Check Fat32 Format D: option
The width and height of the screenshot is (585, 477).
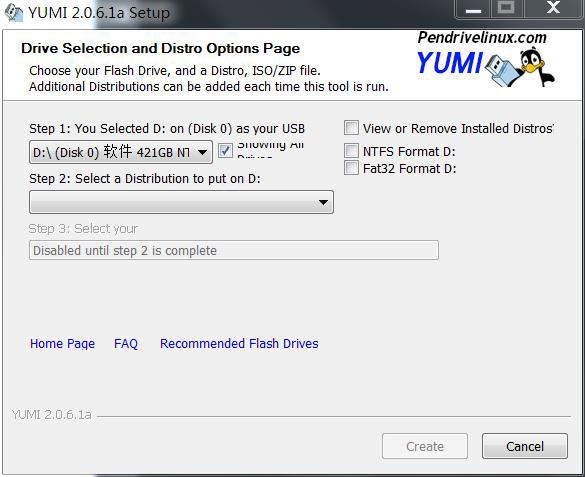pos(351,168)
